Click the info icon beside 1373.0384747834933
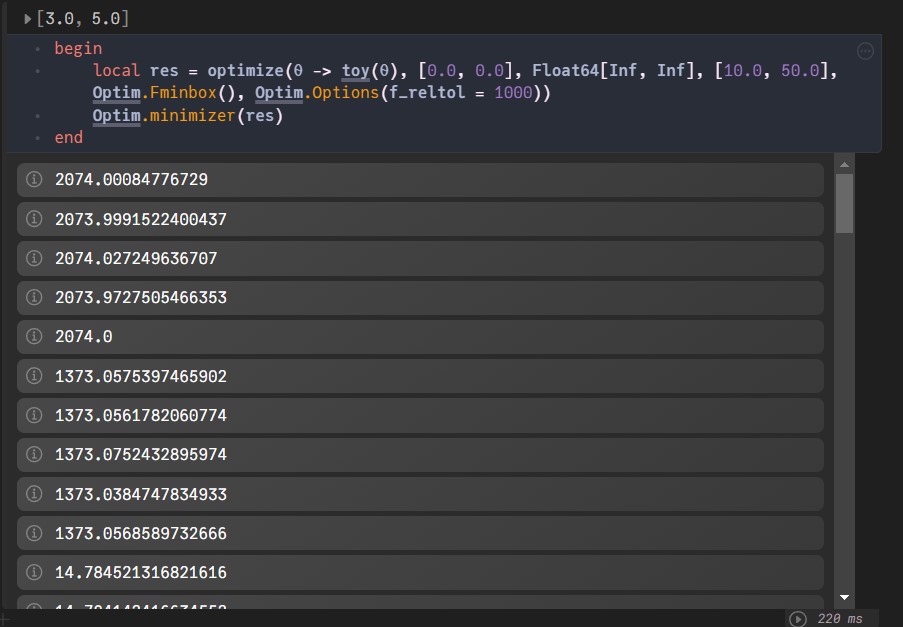The image size is (903, 627). click(x=34, y=494)
